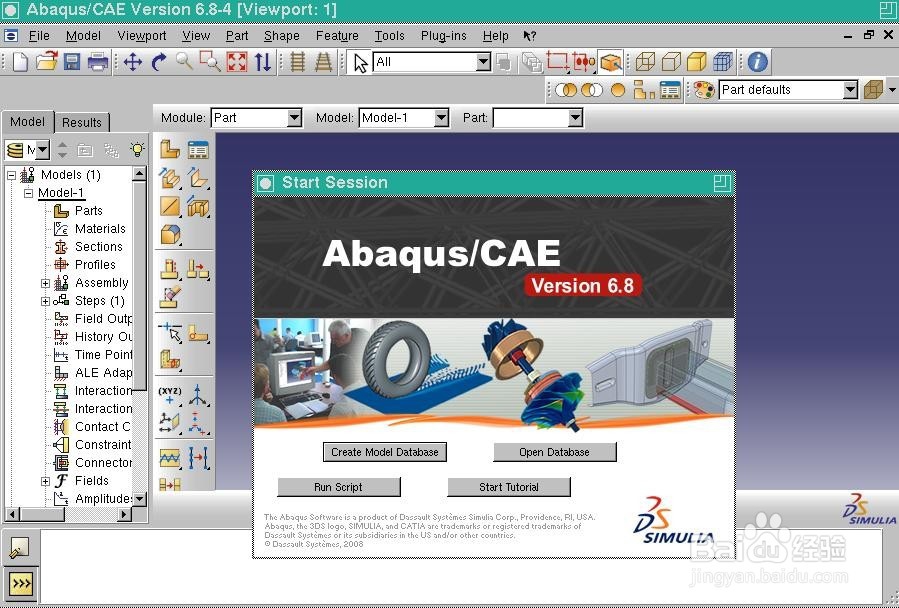Click the Create Model Database button
Screen dimensions: 899x608
[x=385, y=452]
